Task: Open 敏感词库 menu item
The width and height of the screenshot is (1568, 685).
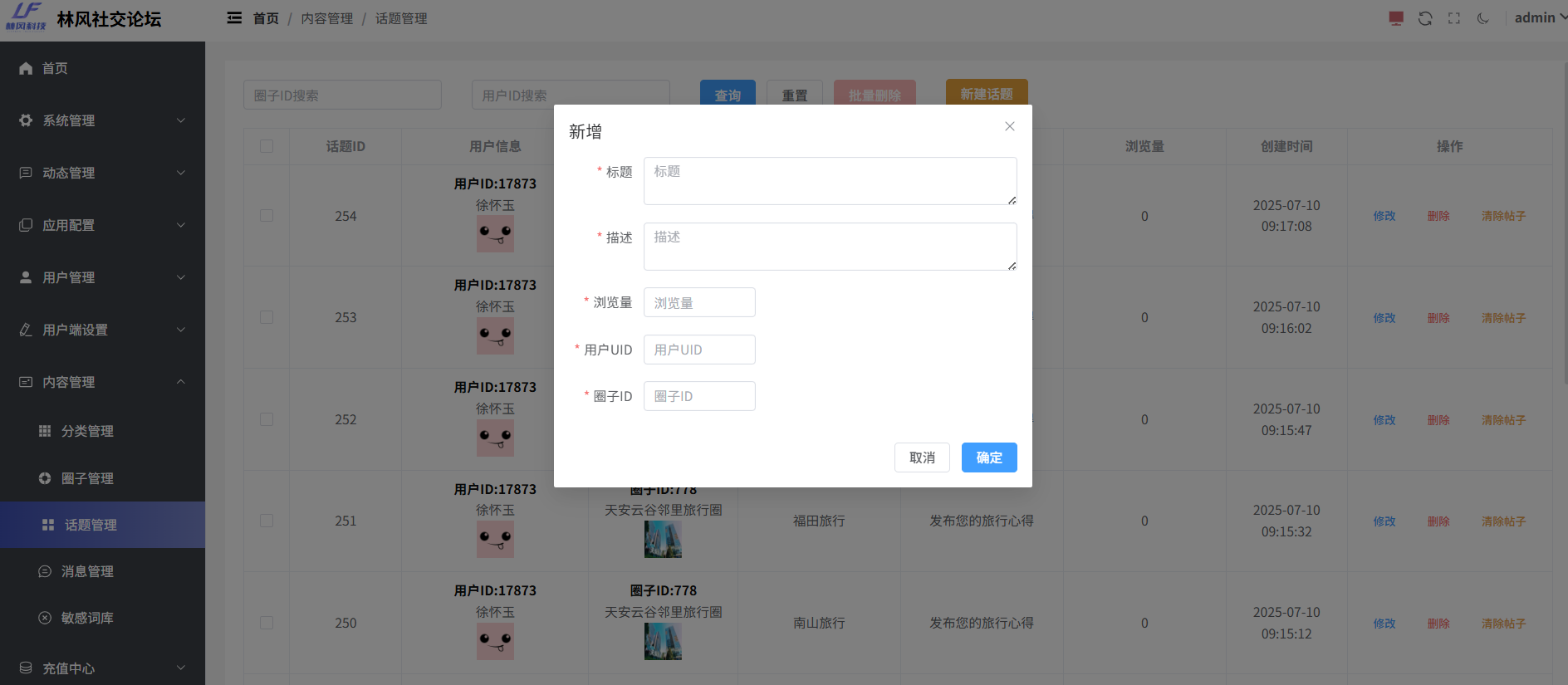Action: pos(102,618)
